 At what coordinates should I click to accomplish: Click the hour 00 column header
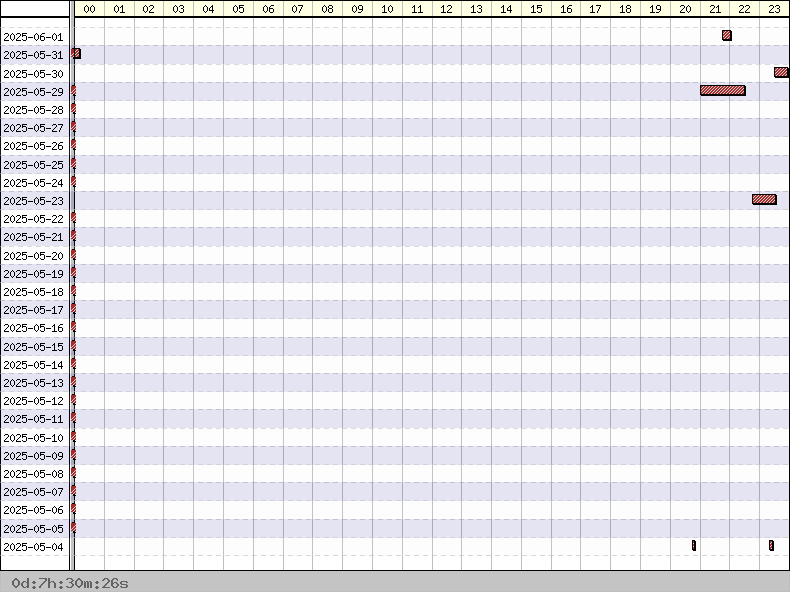[x=89, y=9]
